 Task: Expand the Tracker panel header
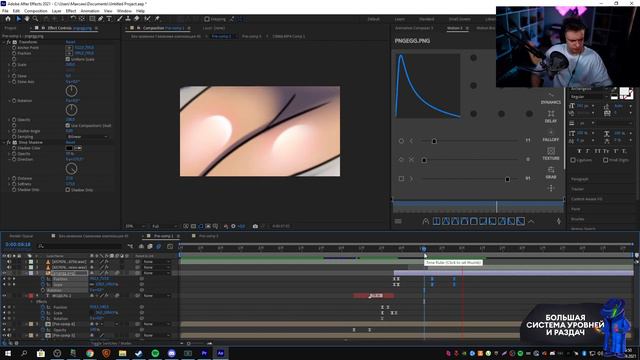click(578, 189)
